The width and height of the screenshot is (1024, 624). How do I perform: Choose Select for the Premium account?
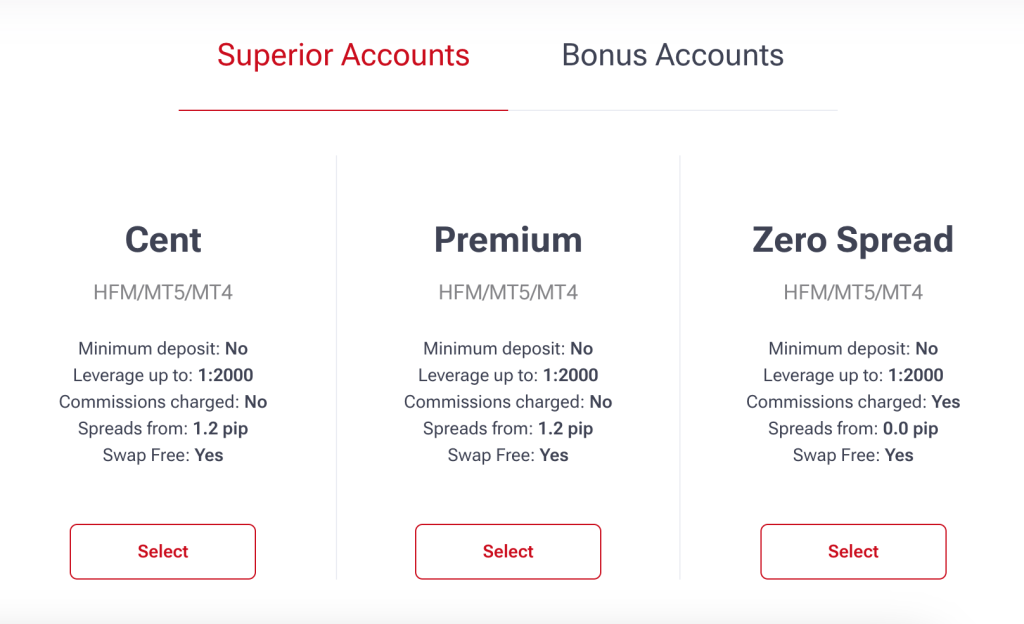[508, 551]
